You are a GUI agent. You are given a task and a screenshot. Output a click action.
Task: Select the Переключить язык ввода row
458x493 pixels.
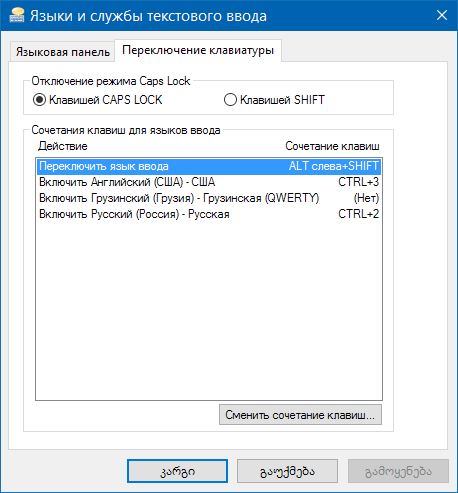209,166
